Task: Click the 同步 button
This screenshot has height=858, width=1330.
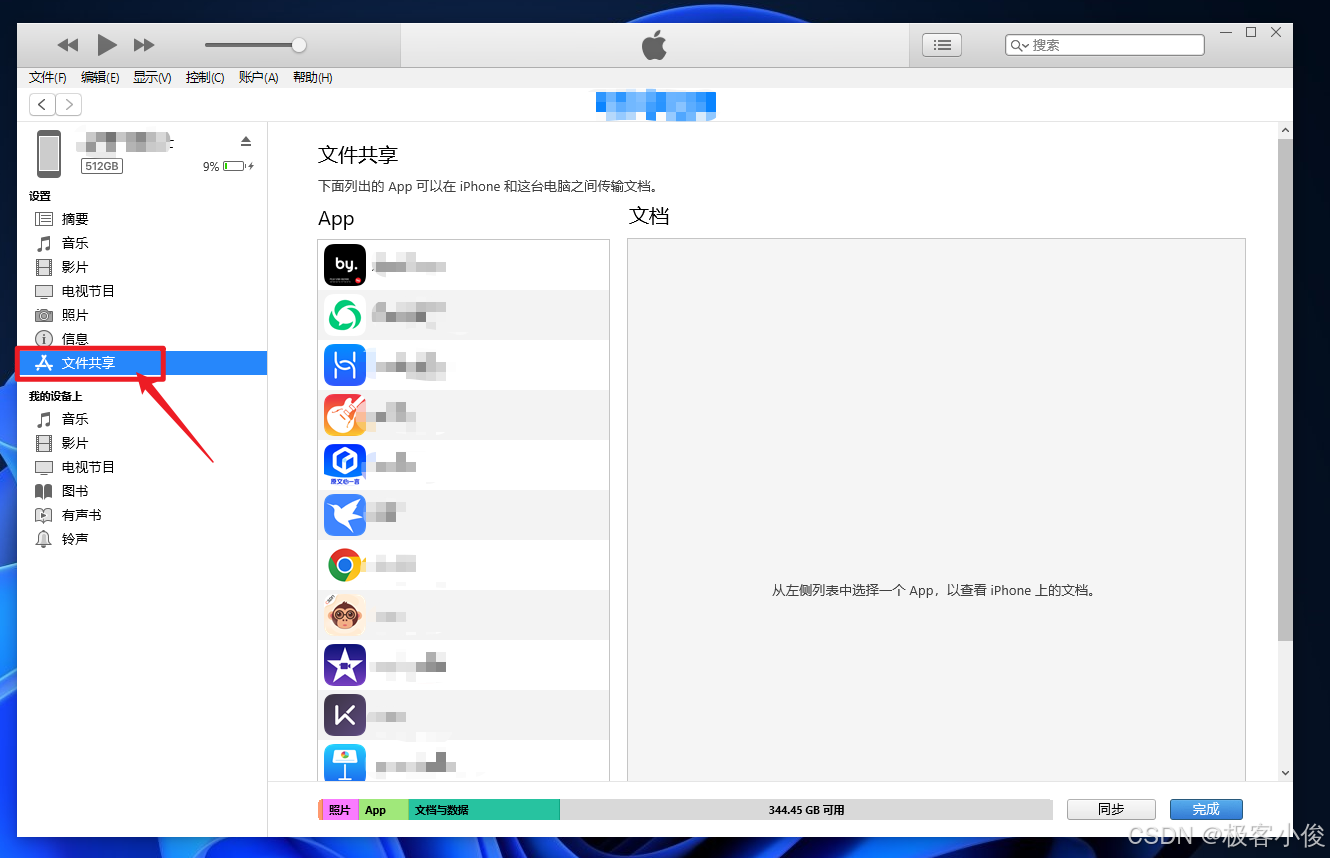Action: (1111, 809)
